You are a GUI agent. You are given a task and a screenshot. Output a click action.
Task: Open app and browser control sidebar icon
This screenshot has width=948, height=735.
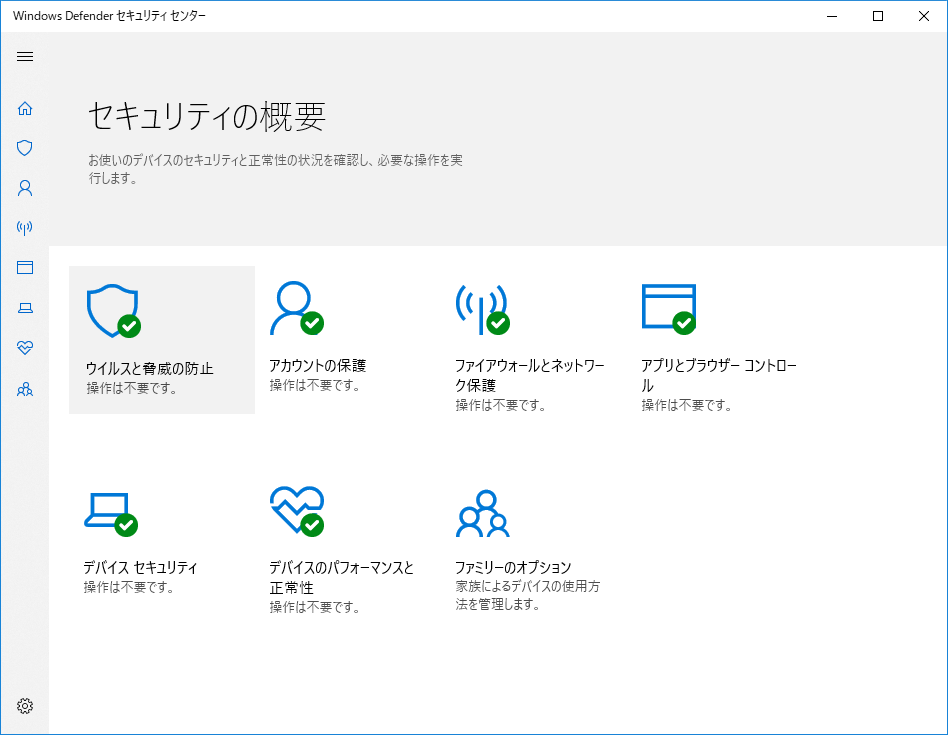pos(25,268)
